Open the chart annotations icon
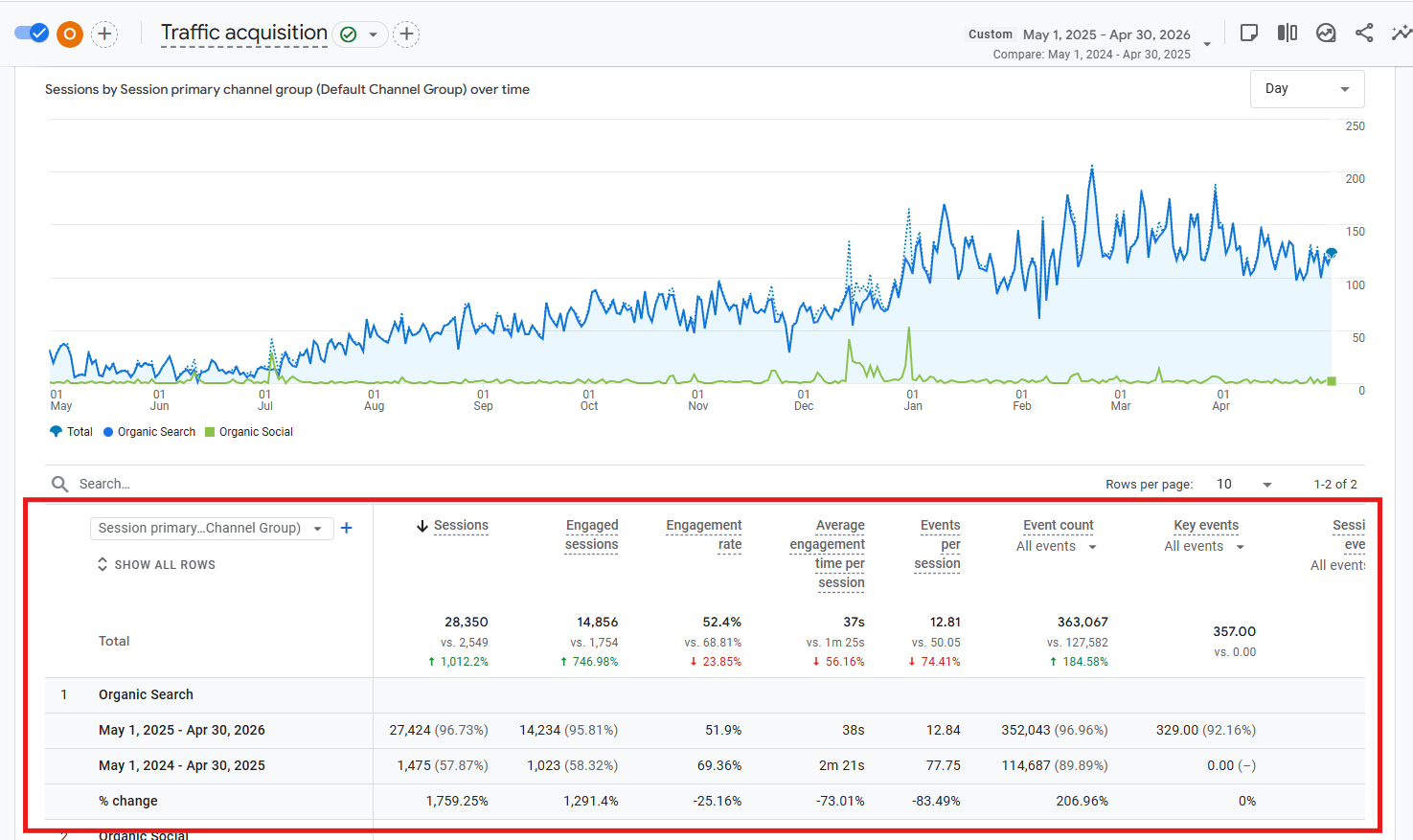Viewport: 1413px width, 840px height. 1326,33
